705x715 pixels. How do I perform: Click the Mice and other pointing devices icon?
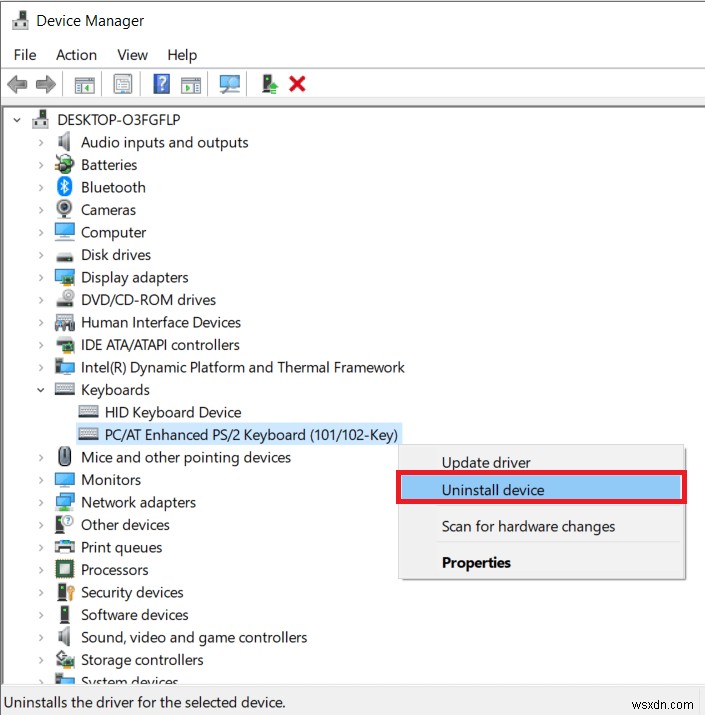64,456
